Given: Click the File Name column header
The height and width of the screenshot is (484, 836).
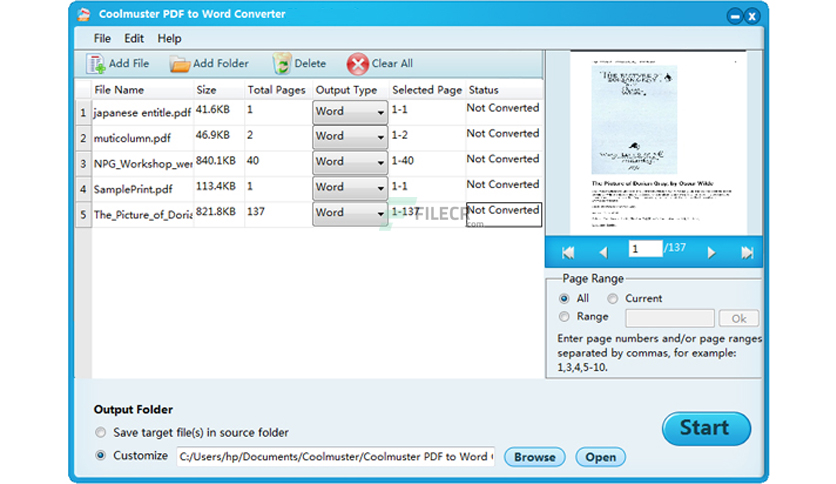Looking at the screenshot, I should [x=119, y=90].
